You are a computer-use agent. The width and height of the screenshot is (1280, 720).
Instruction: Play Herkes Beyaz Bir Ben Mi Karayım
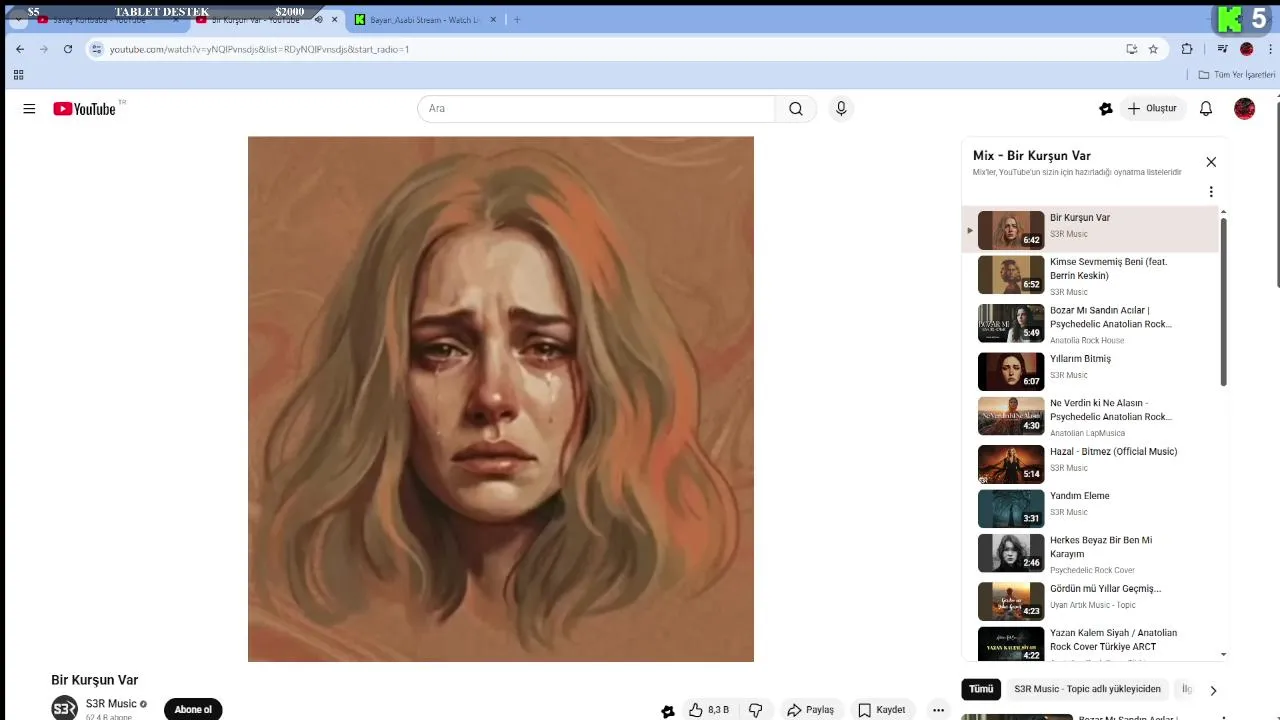(x=1092, y=553)
